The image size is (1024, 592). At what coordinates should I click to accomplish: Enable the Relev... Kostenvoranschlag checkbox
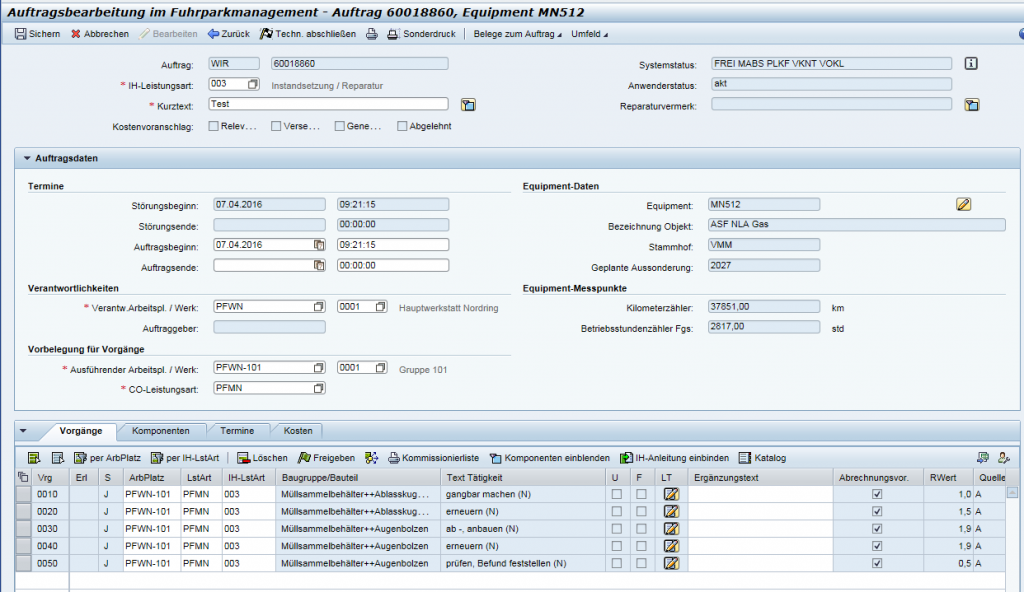point(214,127)
